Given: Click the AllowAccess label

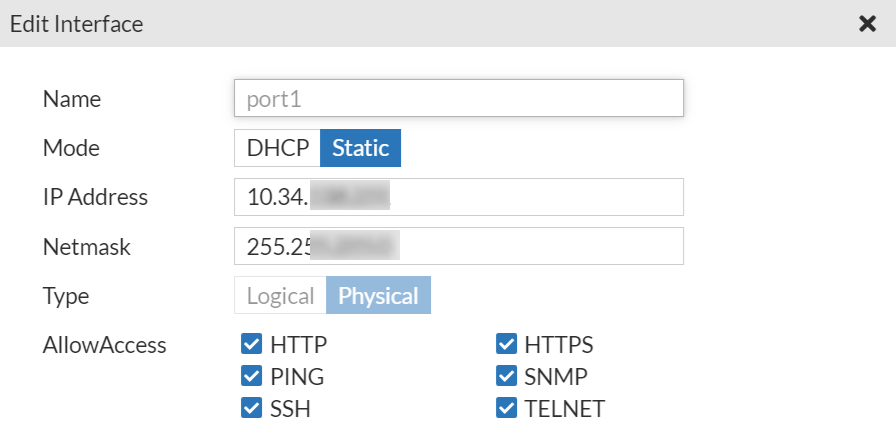Looking at the screenshot, I should point(105,346).
